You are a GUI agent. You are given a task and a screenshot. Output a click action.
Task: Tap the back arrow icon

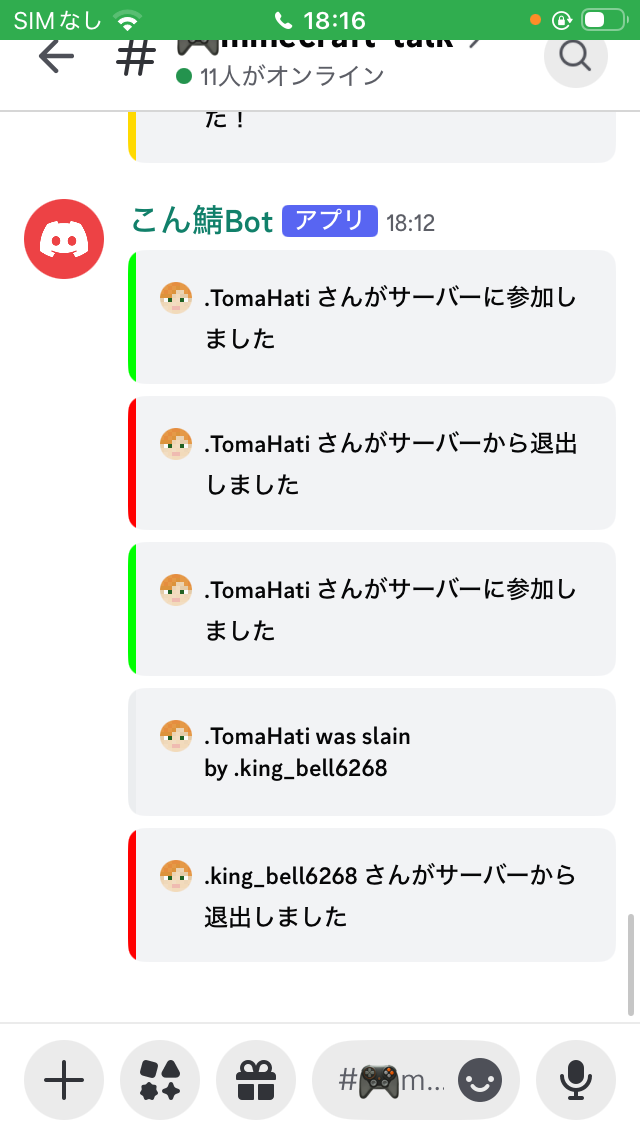pos(56,56)
